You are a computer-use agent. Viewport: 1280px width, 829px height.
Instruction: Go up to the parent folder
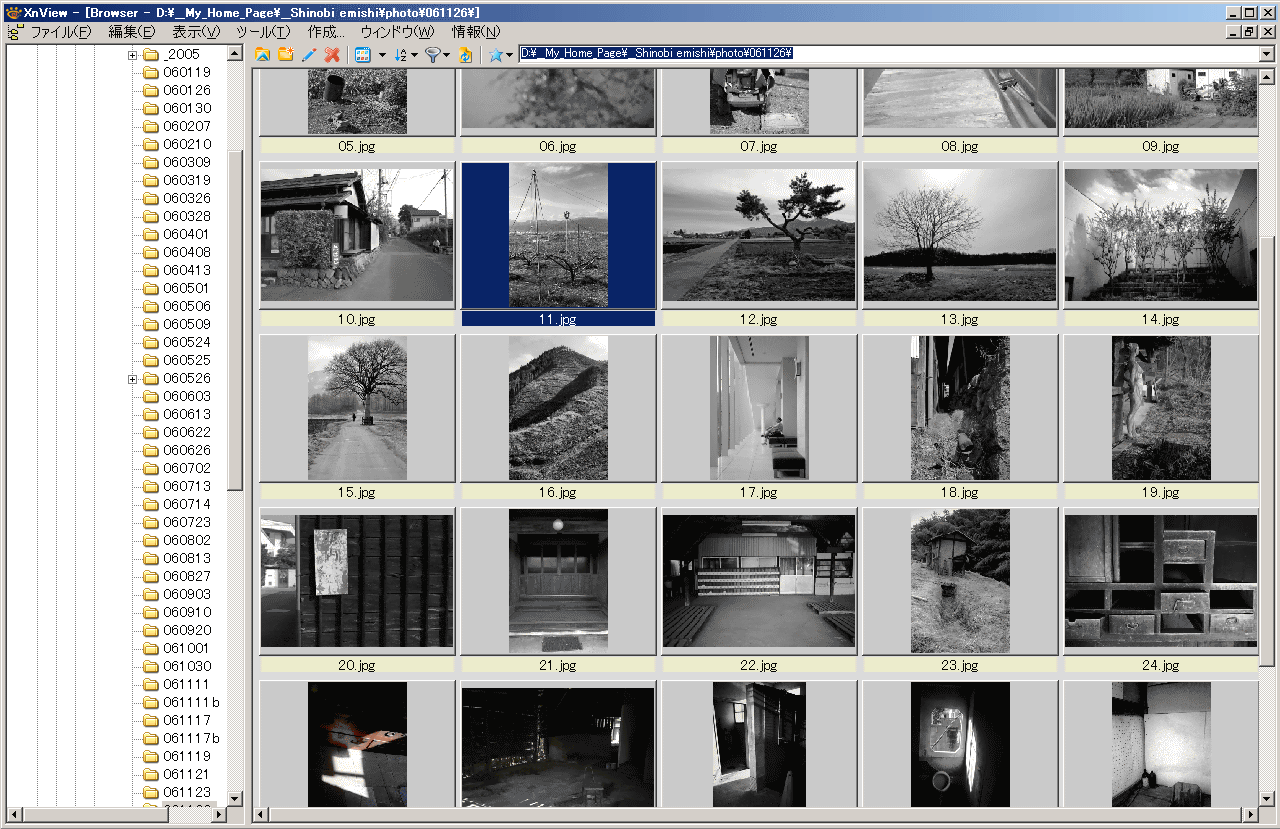click(262, 54)
